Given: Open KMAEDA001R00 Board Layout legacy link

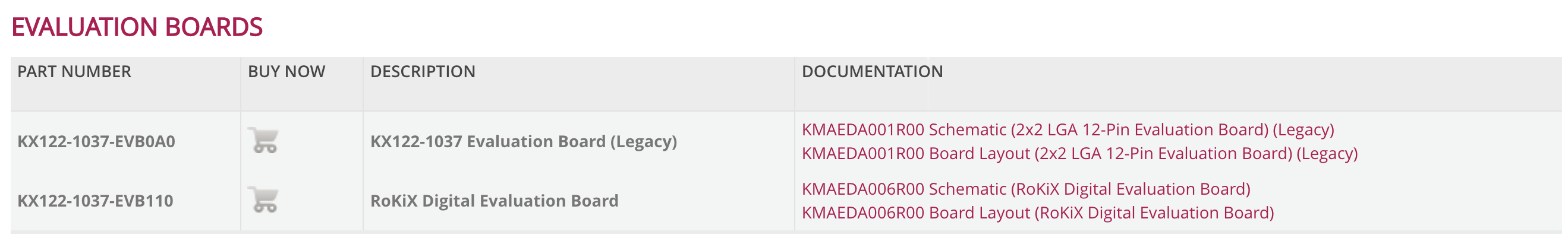Looking at the screenshot, I should (1079, 153).
